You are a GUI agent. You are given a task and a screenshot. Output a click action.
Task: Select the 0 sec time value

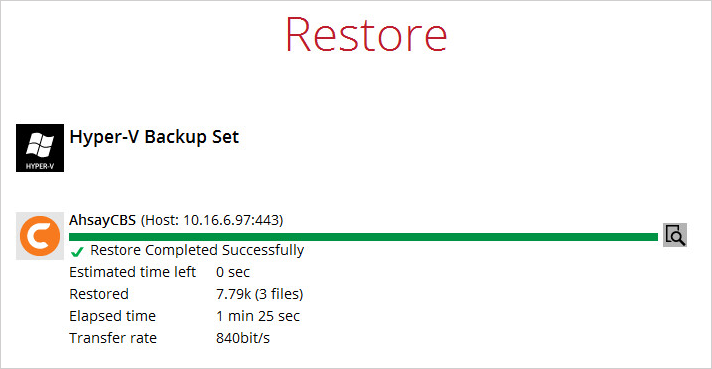233,272
